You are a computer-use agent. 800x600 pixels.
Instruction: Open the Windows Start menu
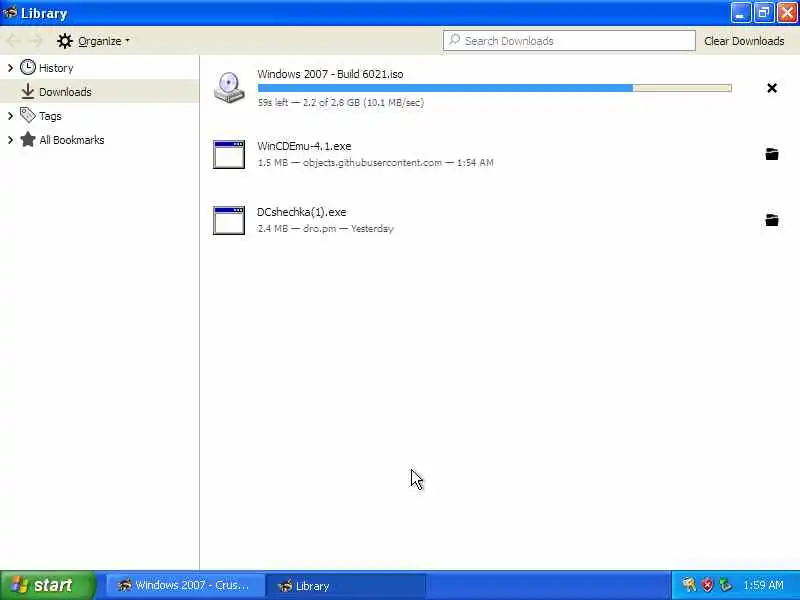(x=47, y=585)
